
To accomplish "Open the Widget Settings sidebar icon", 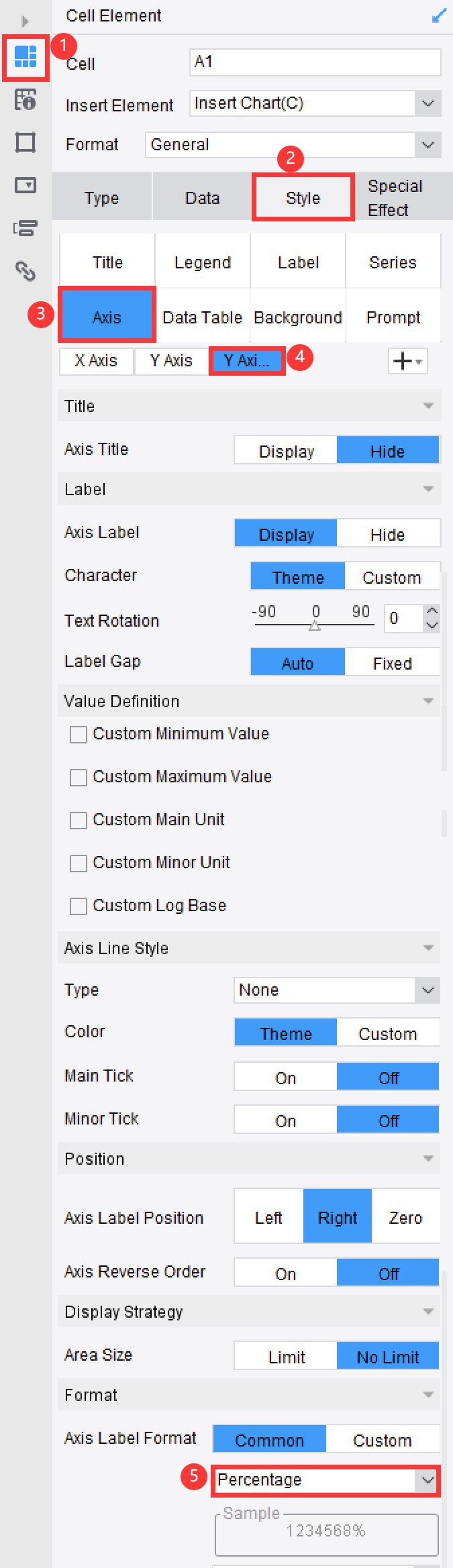I will [x=26, y=185].
